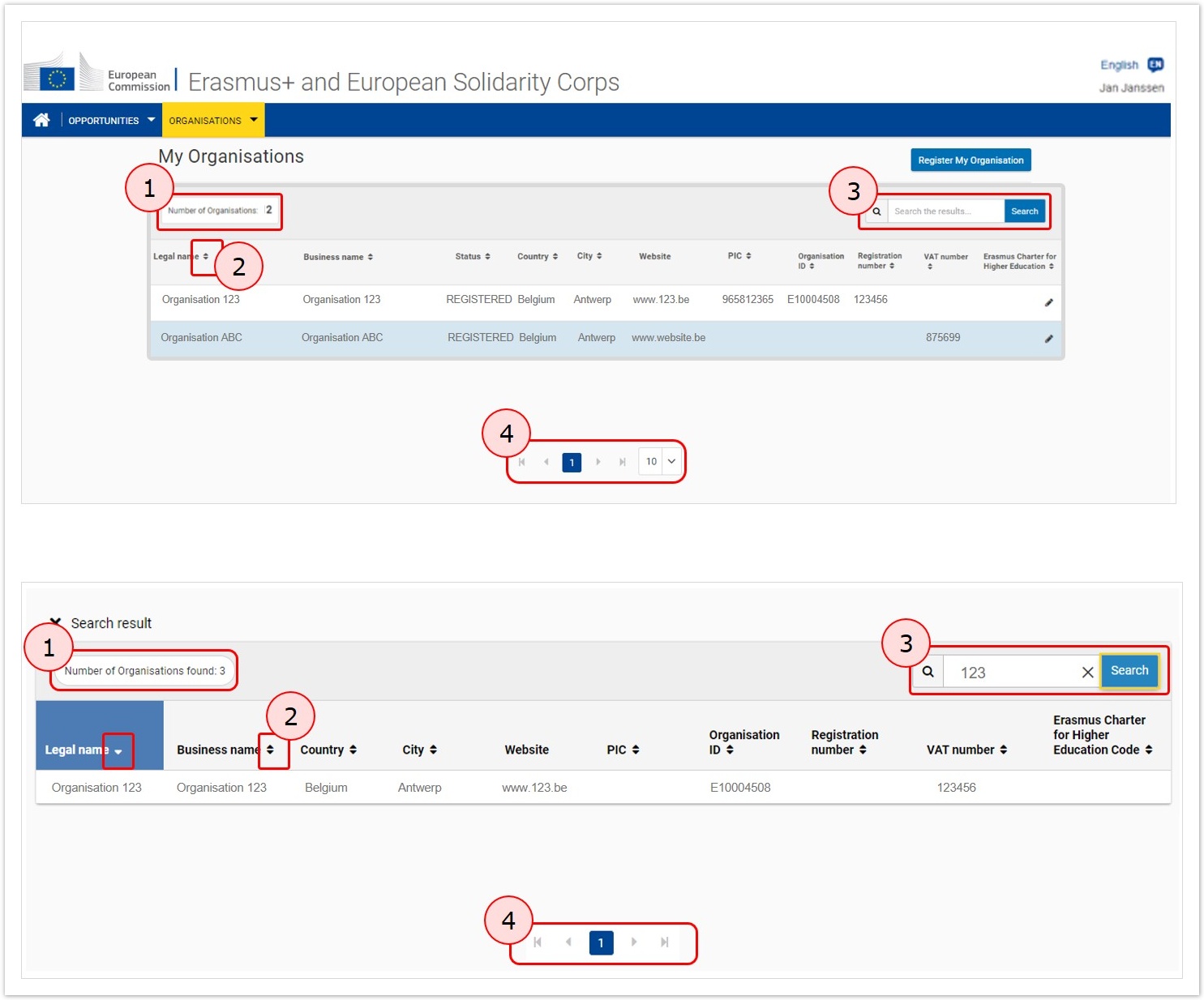Click the EN language icon
This screenshot has width=1204, height=1000.
click(1155, 65)
